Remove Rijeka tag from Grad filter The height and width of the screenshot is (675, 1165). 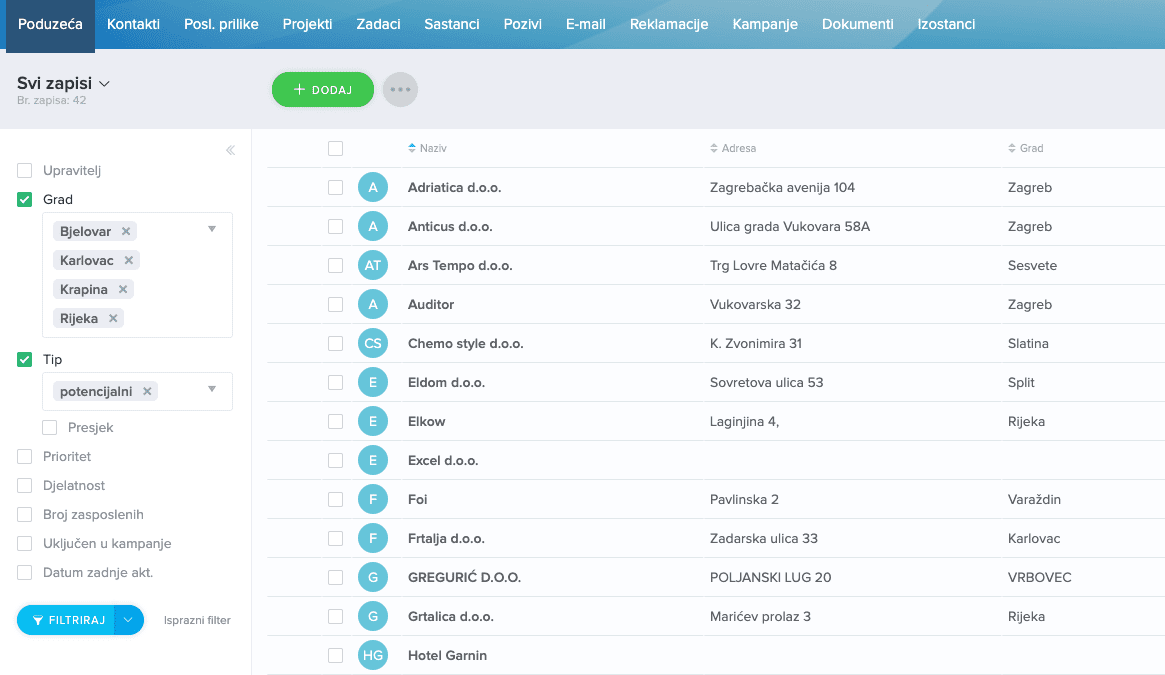(x=113, y=318)
